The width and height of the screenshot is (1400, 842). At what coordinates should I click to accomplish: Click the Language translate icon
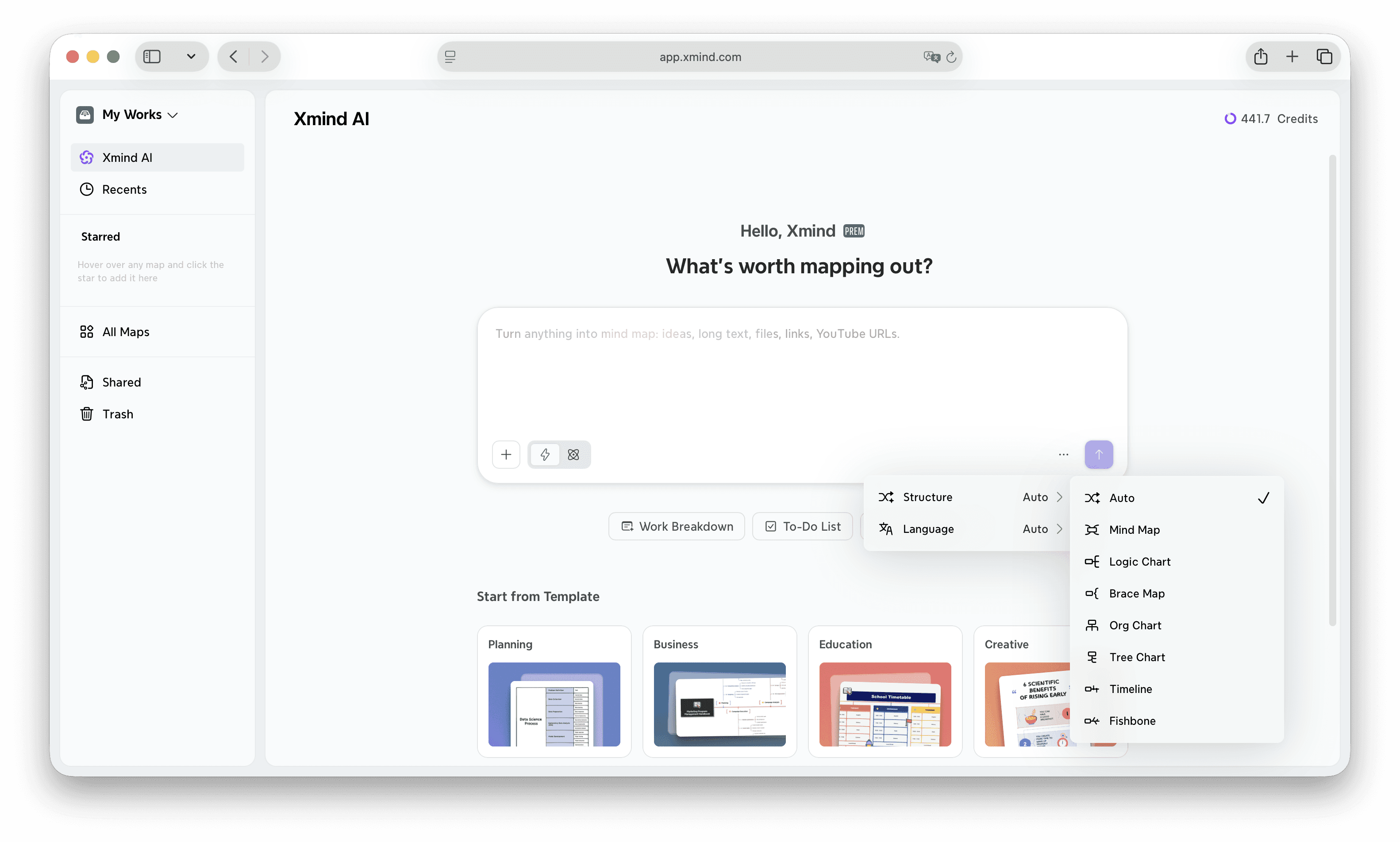[x=886, y=529]
